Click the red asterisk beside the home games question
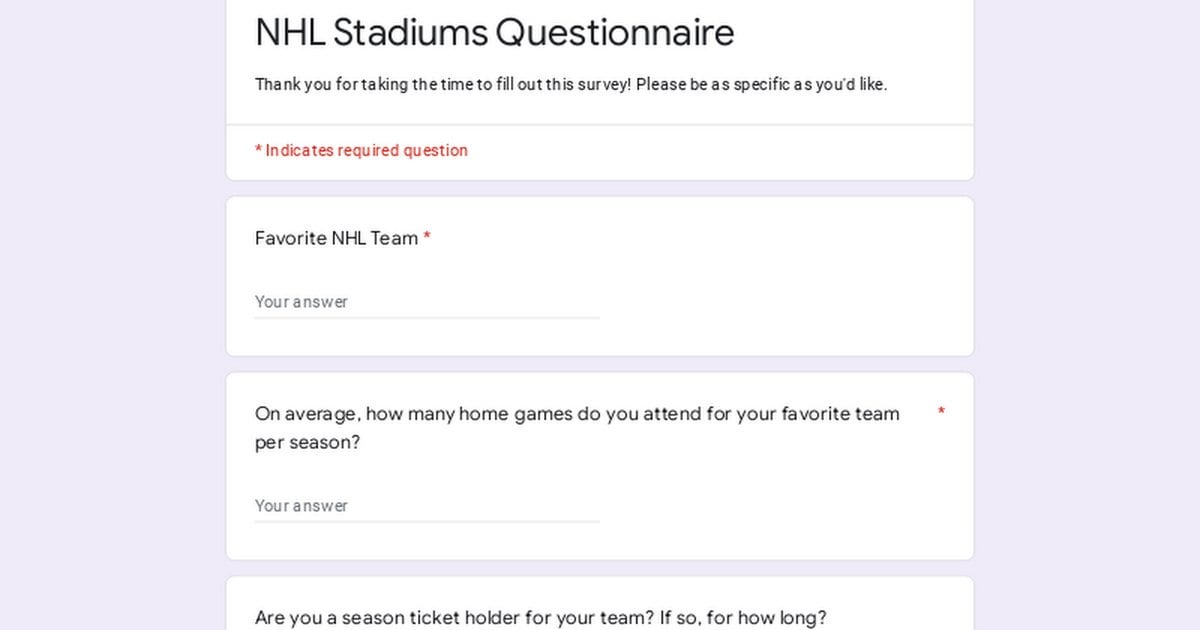 pos(941,411)
